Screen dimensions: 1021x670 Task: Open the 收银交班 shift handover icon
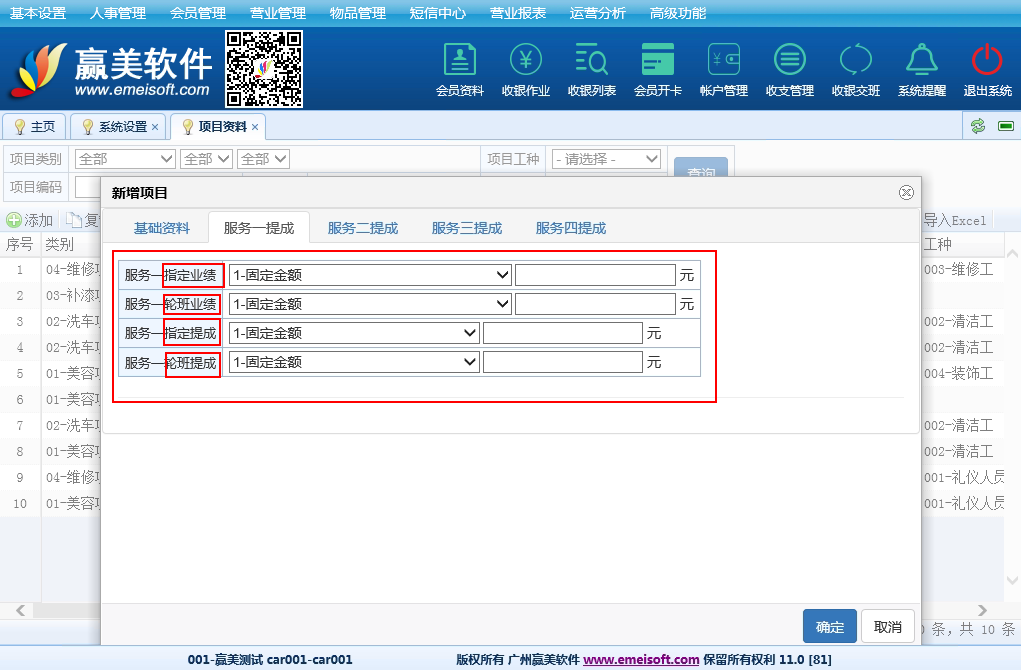point(855,68)
